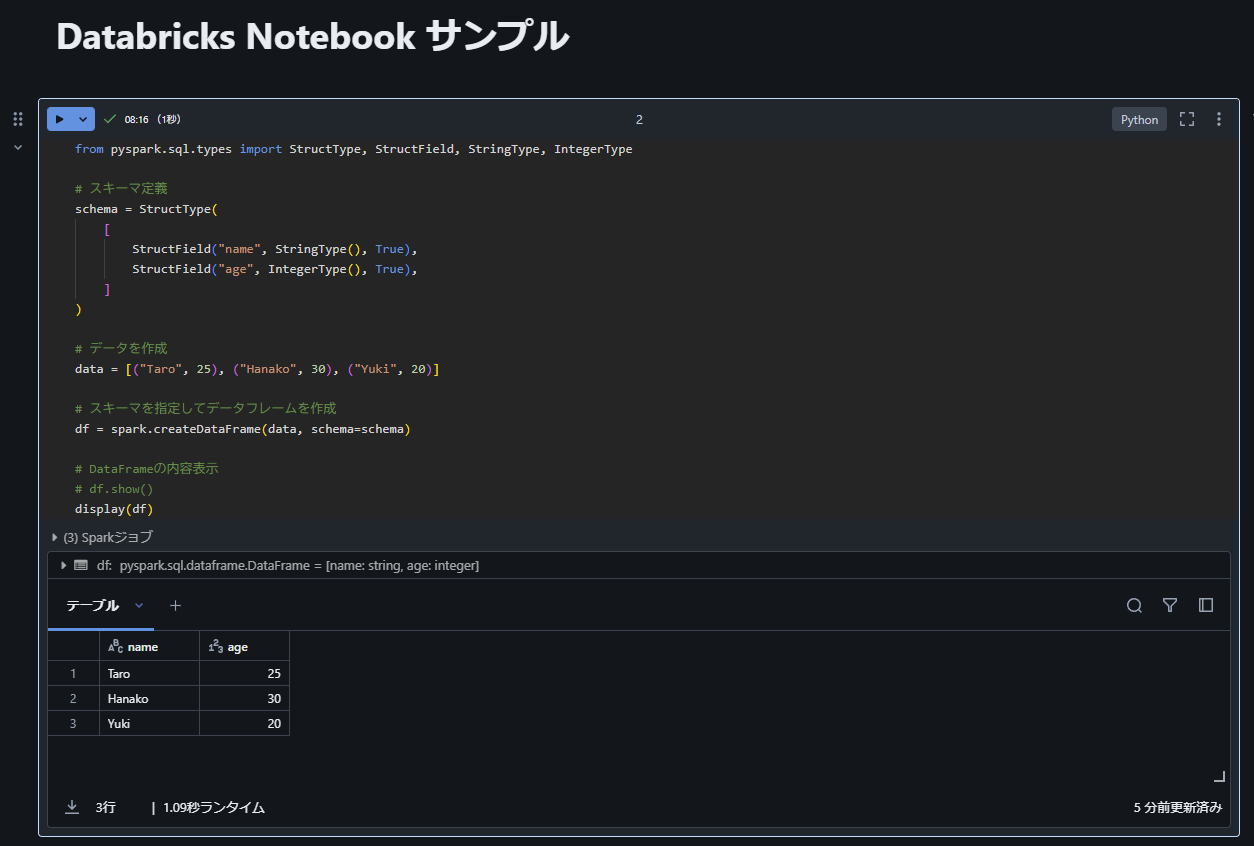Click the drag handle dots beside the cell

17,118
